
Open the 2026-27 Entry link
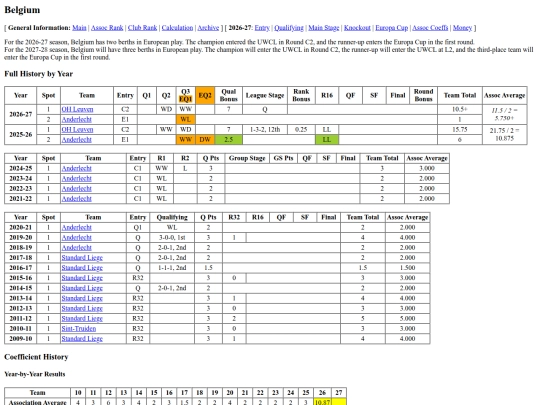[x=262, y=28]
